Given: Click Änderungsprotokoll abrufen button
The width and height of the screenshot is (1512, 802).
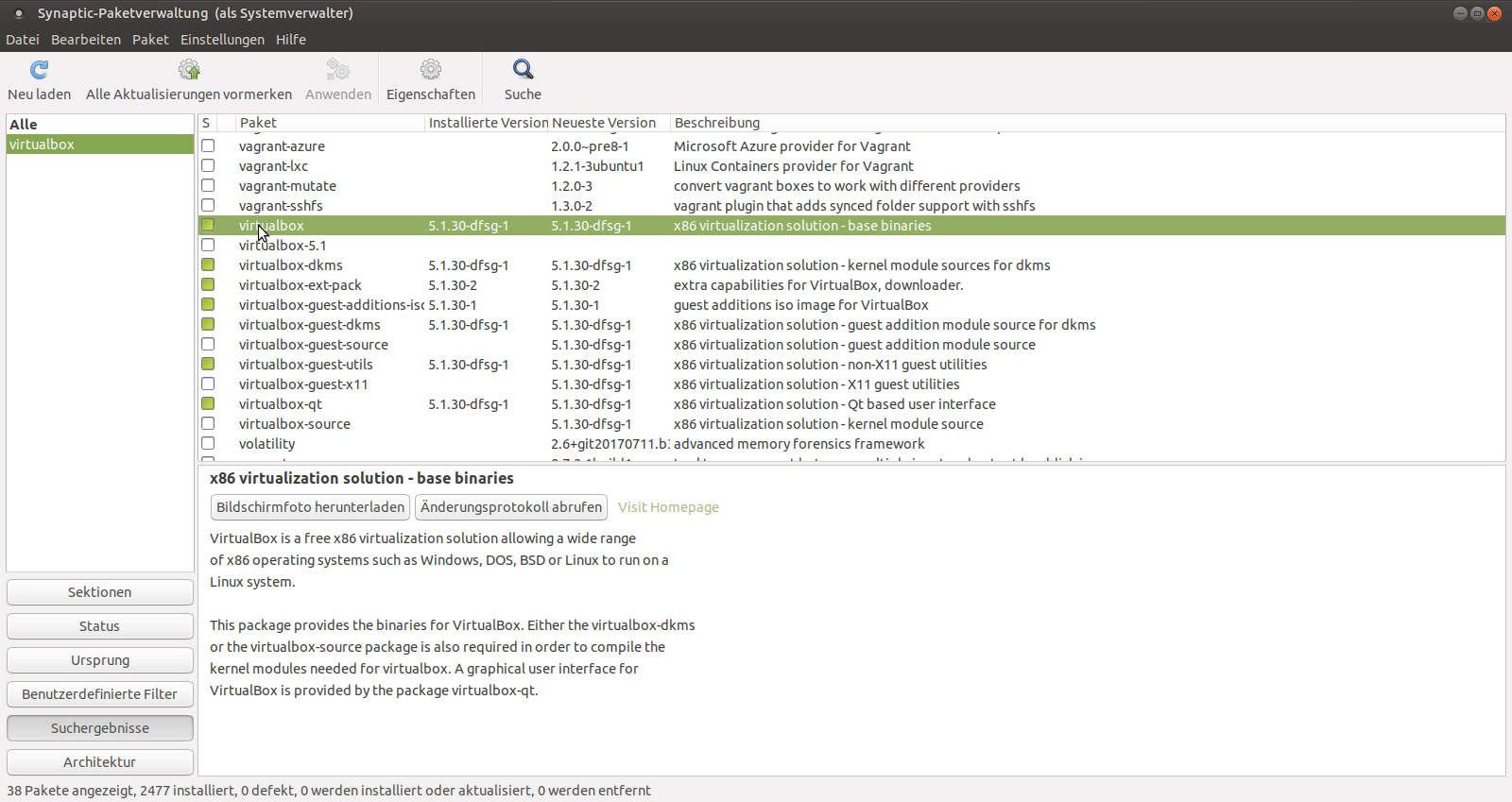Looking at the screenshot, I should click(511, 507).
